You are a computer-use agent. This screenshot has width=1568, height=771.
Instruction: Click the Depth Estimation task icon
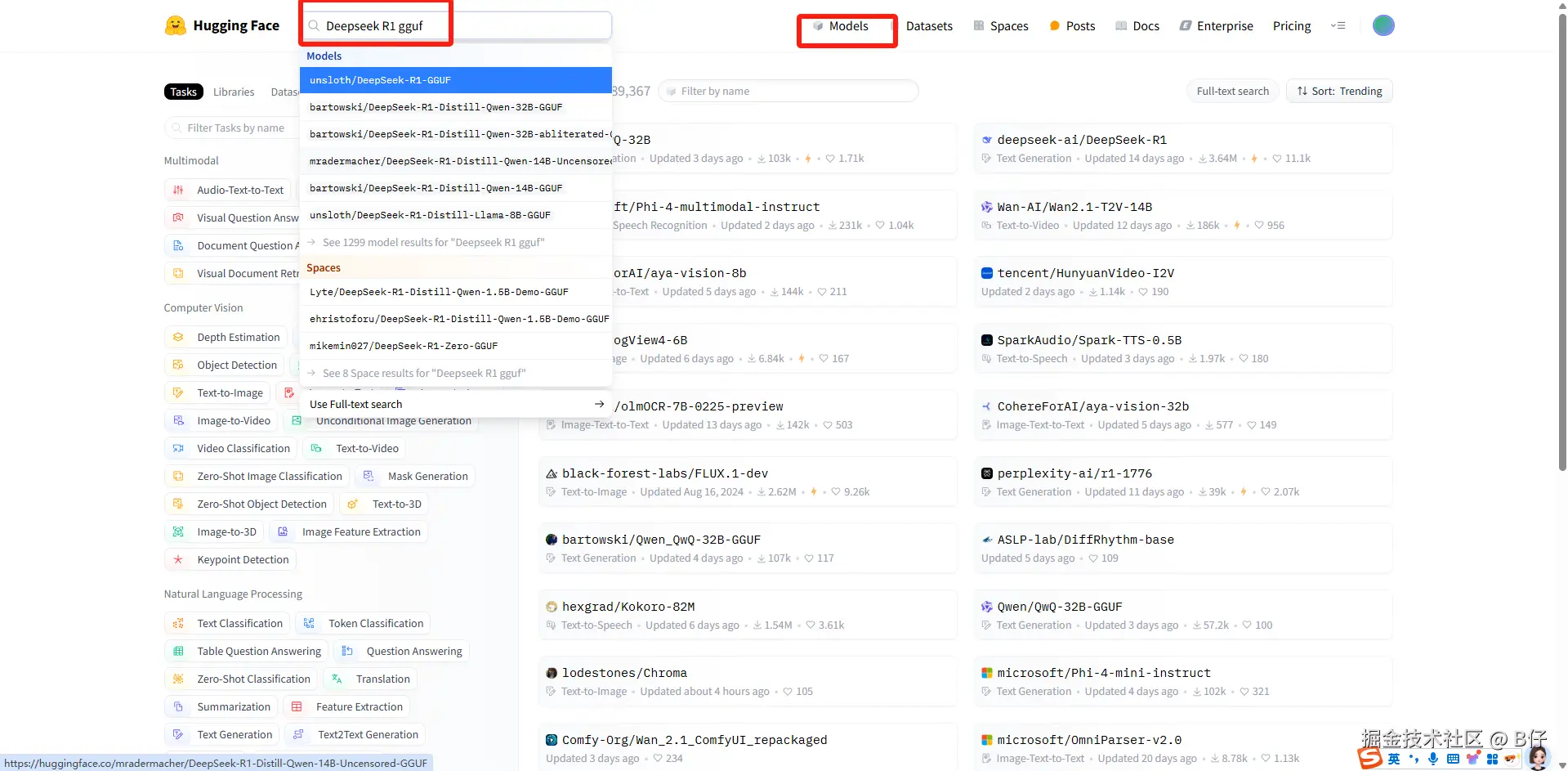178,337
